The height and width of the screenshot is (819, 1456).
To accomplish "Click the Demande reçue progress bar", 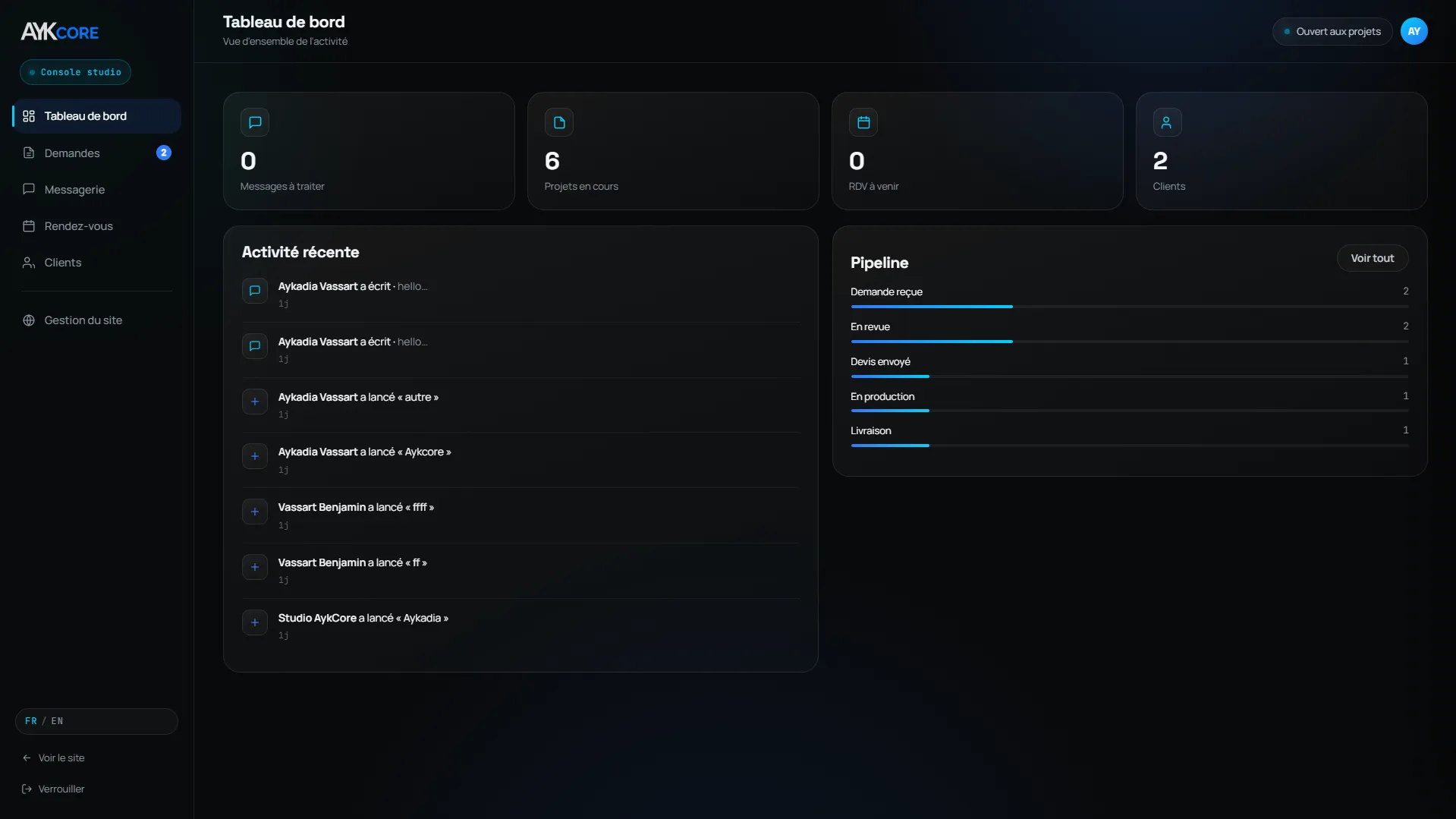I will (x=1130, y=307).
